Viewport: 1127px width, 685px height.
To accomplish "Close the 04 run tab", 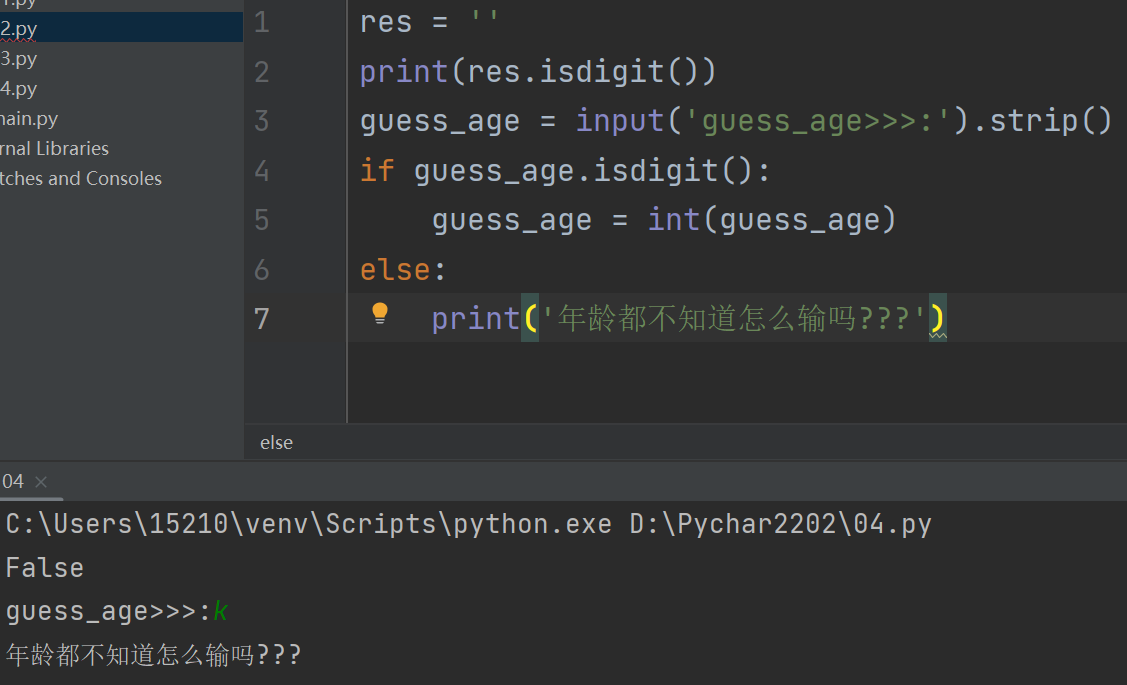I will tap(41, 482).
